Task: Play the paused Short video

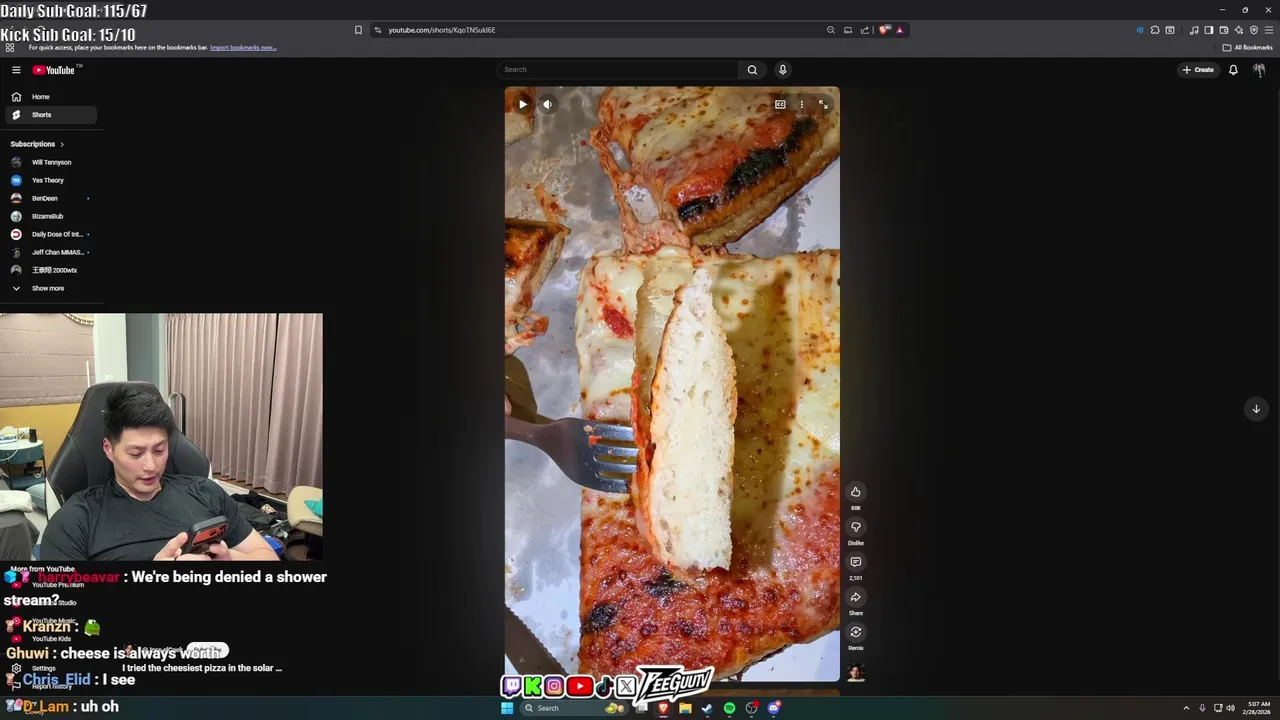Action: click(x=522, y=104)
